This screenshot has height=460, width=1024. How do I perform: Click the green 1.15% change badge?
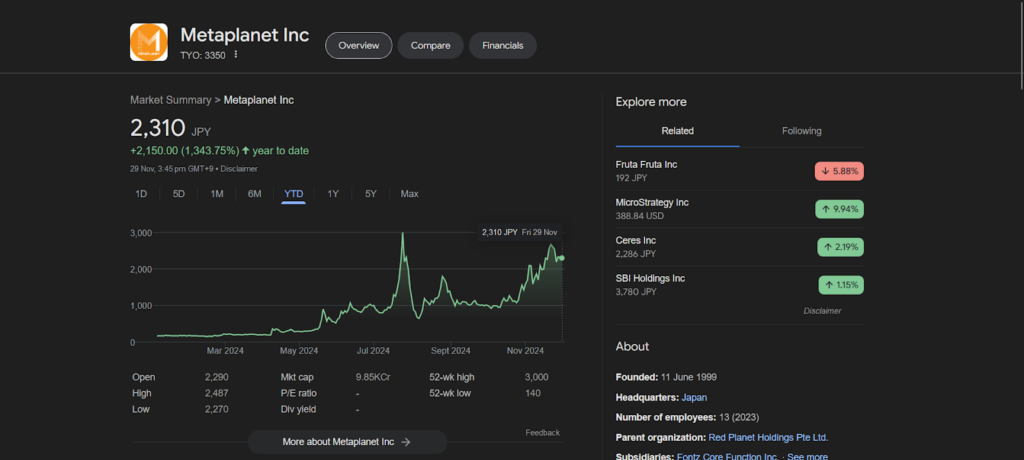point(841,286)
